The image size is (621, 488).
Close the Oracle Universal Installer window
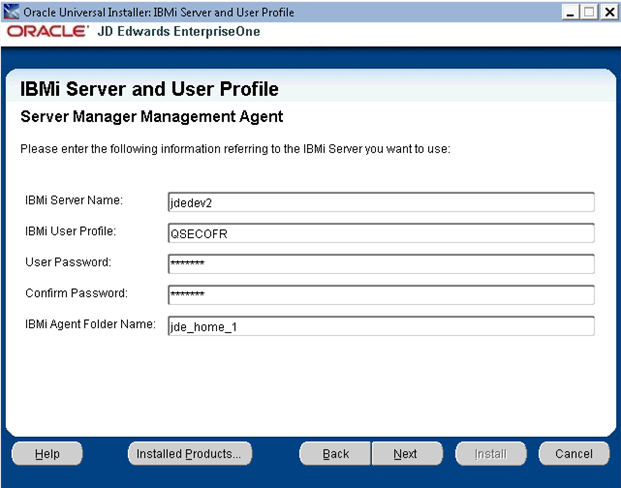(x=607, y=11)
